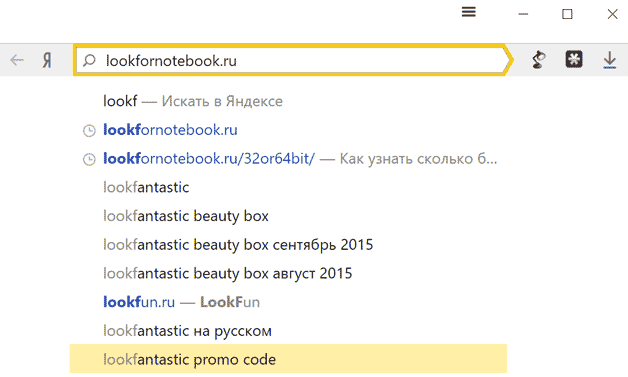Choose highlighted 'lookfantastic promo code' suggestion
628x377 pixels.
tap(288, 359)
